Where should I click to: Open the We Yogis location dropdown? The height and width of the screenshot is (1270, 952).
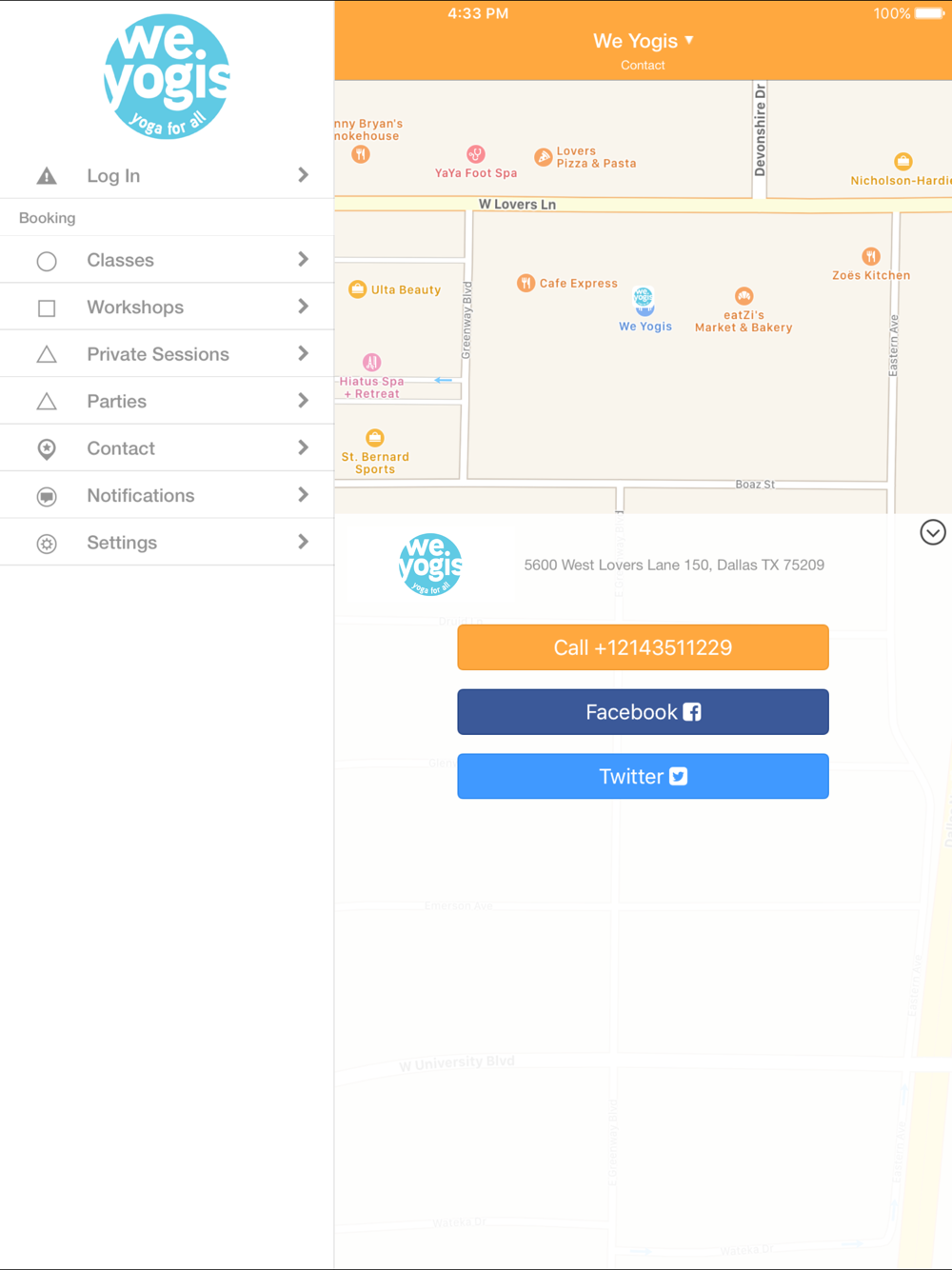[644, 41]
